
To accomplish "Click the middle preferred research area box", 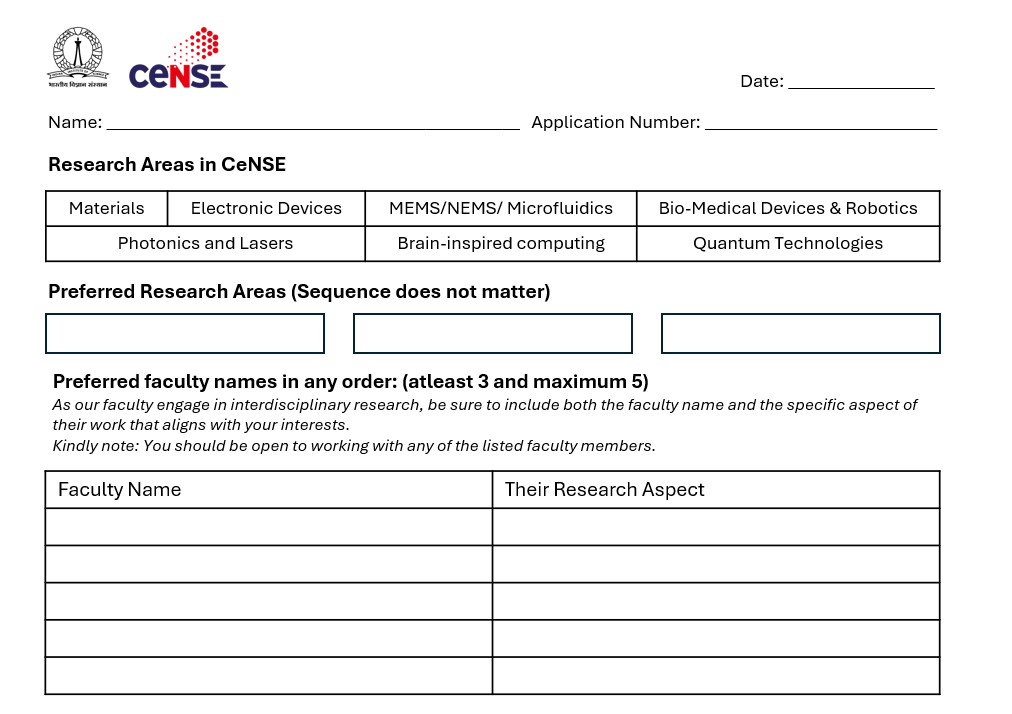I will 492,333.
